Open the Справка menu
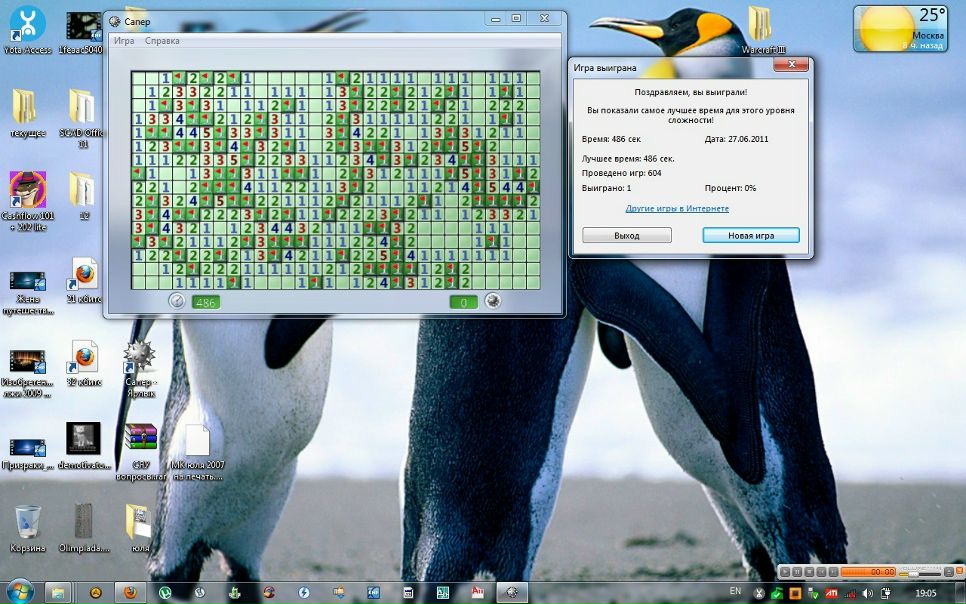The image size is (966, 604). pos(162,41)
